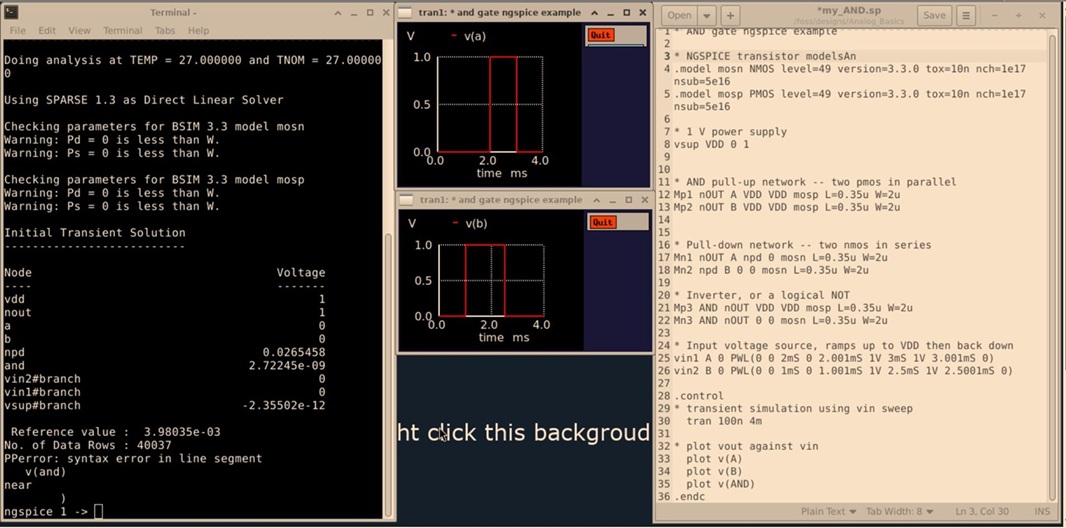Maximize the v(b) plot window

(627, 199)
